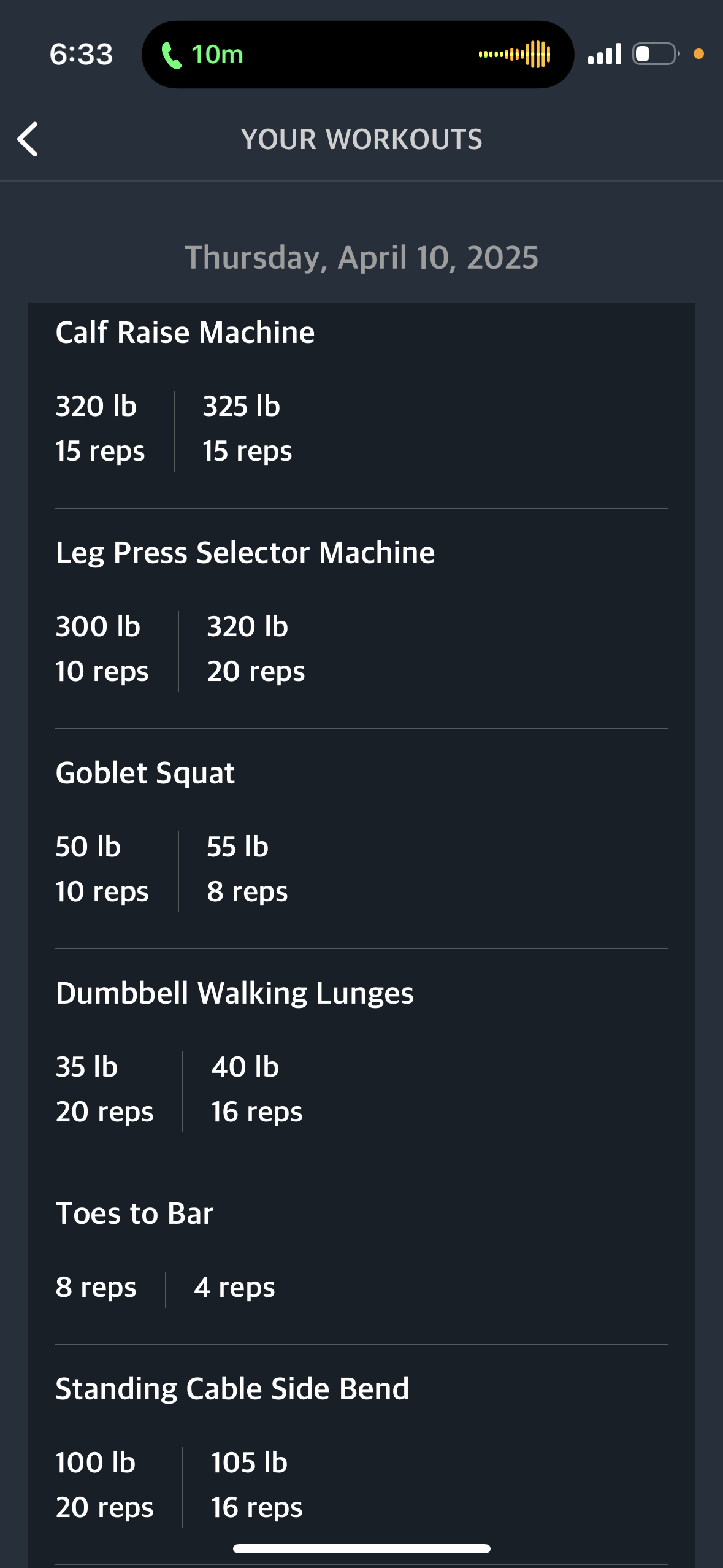Viewport: 723px width, 1568px height.
Task: Tap the home indicator bar
Action: [362, 1548]
